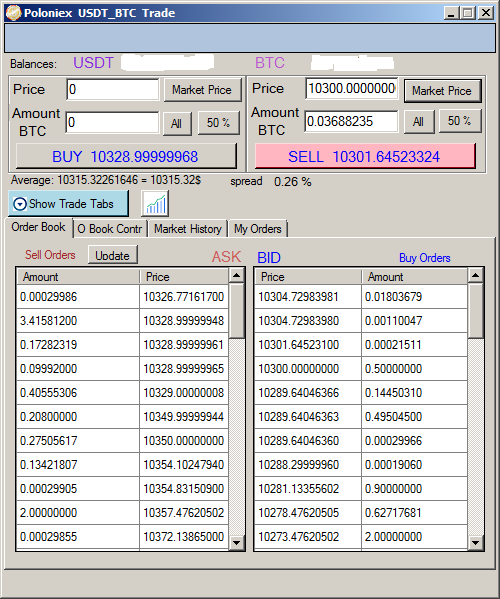Click the USDT balance label
Image resolution: width=500 pixels, height=599 pixels.
coord(93,63)
